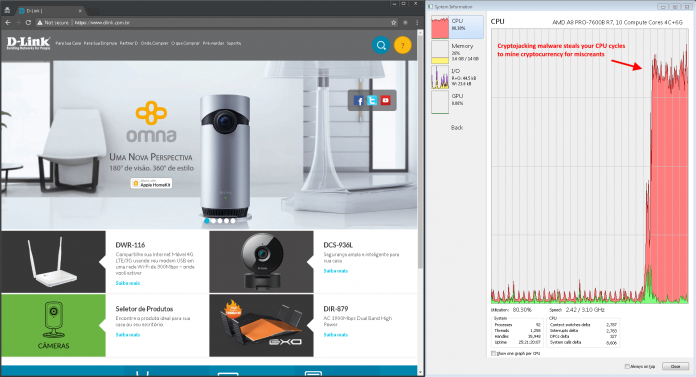
Task: Select the fourth carousel dot on the banner
Action: [x=227, y=221]
